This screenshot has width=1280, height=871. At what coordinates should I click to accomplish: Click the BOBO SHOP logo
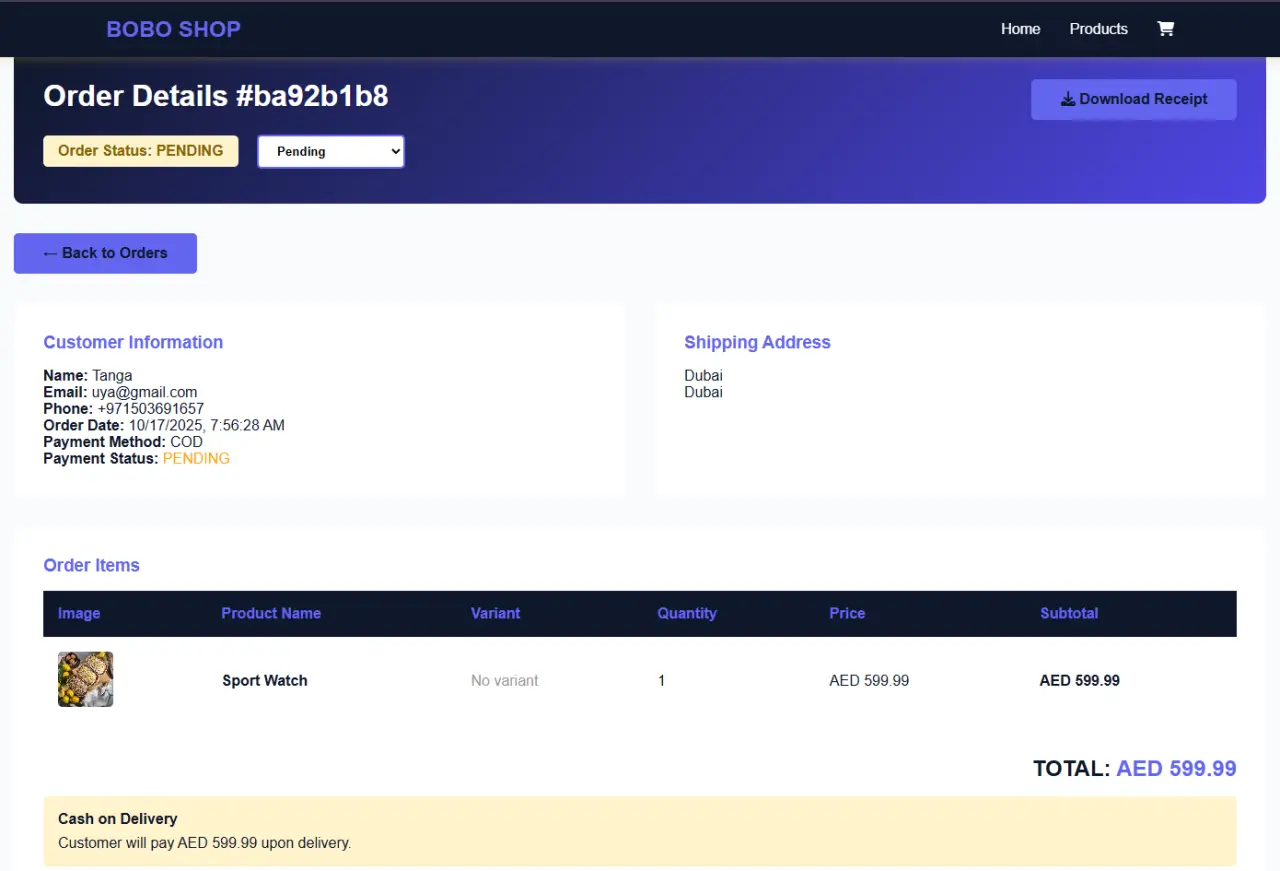[x=173, y=29]
